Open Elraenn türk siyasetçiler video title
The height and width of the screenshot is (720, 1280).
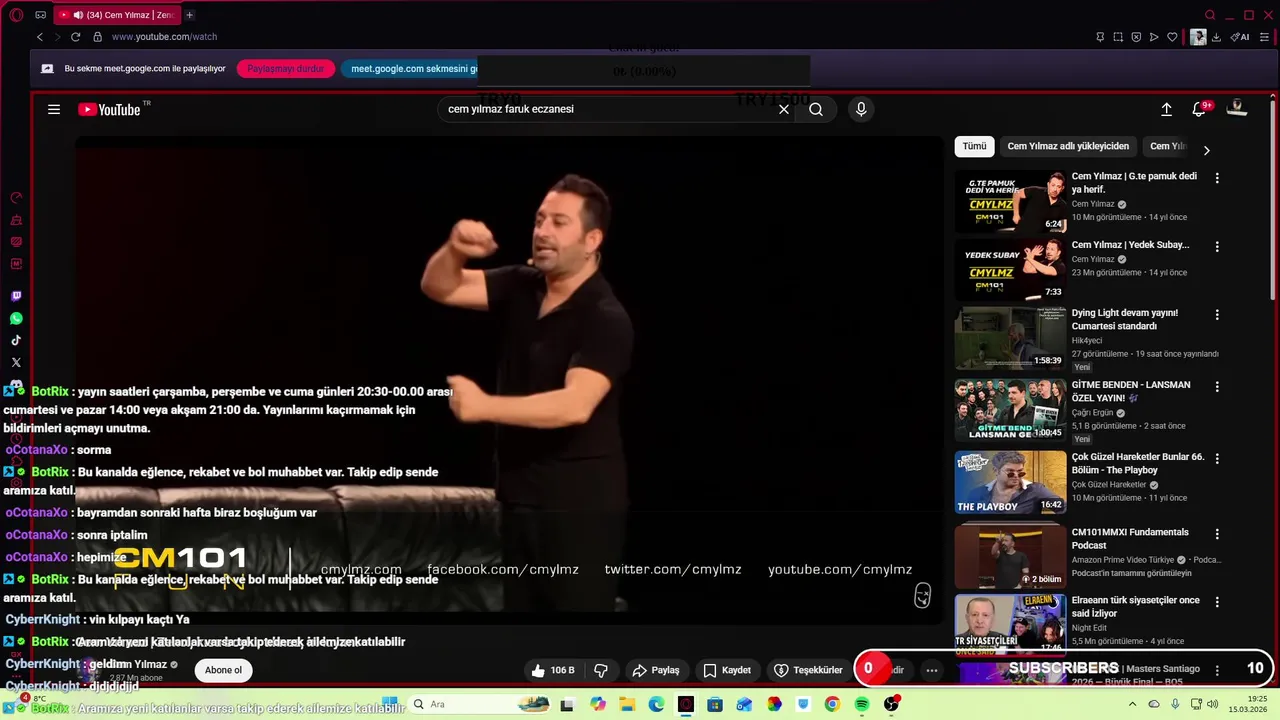click(x=1135, y=607)
